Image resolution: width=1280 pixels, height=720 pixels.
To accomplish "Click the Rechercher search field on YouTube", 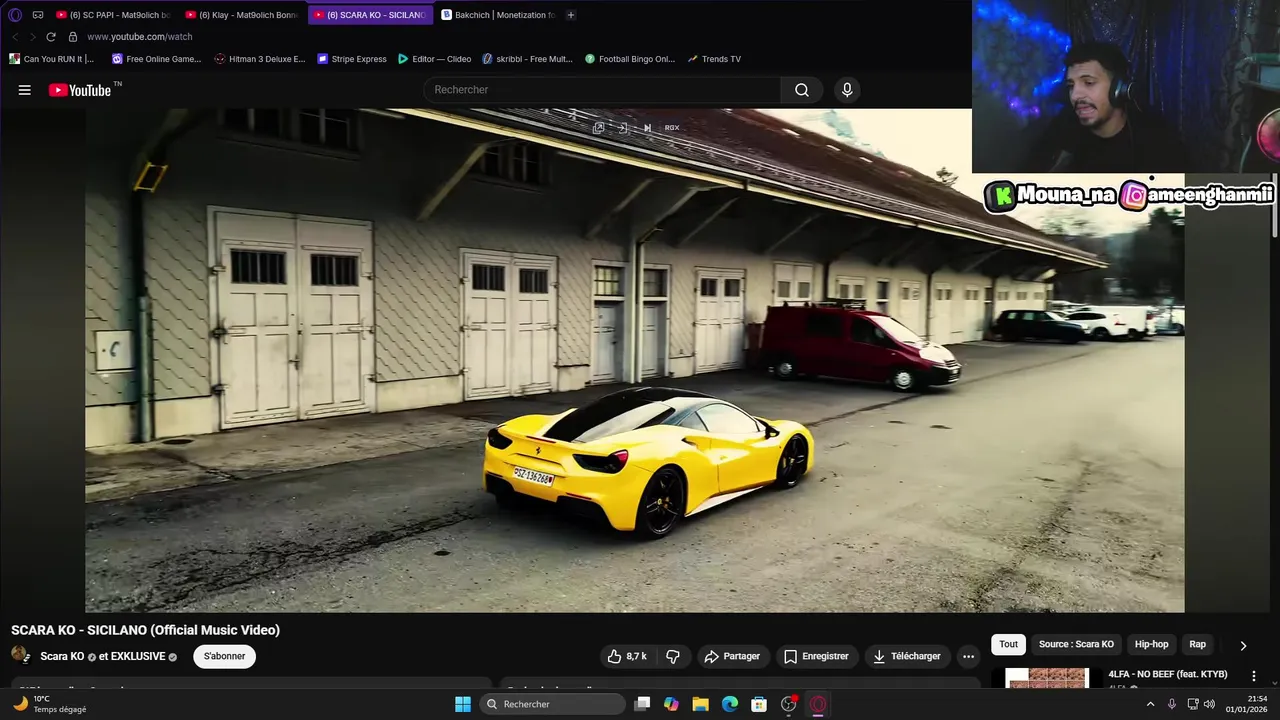I will [x=603, y=90].
